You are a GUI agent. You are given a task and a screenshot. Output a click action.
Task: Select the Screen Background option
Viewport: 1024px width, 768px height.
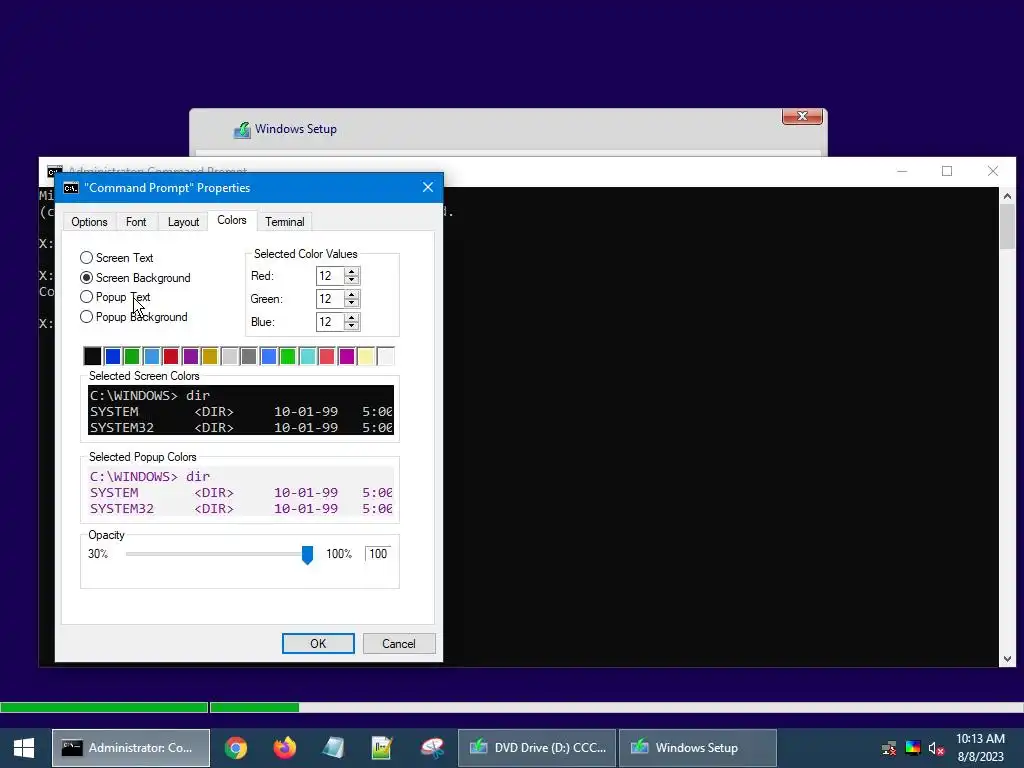86,278
